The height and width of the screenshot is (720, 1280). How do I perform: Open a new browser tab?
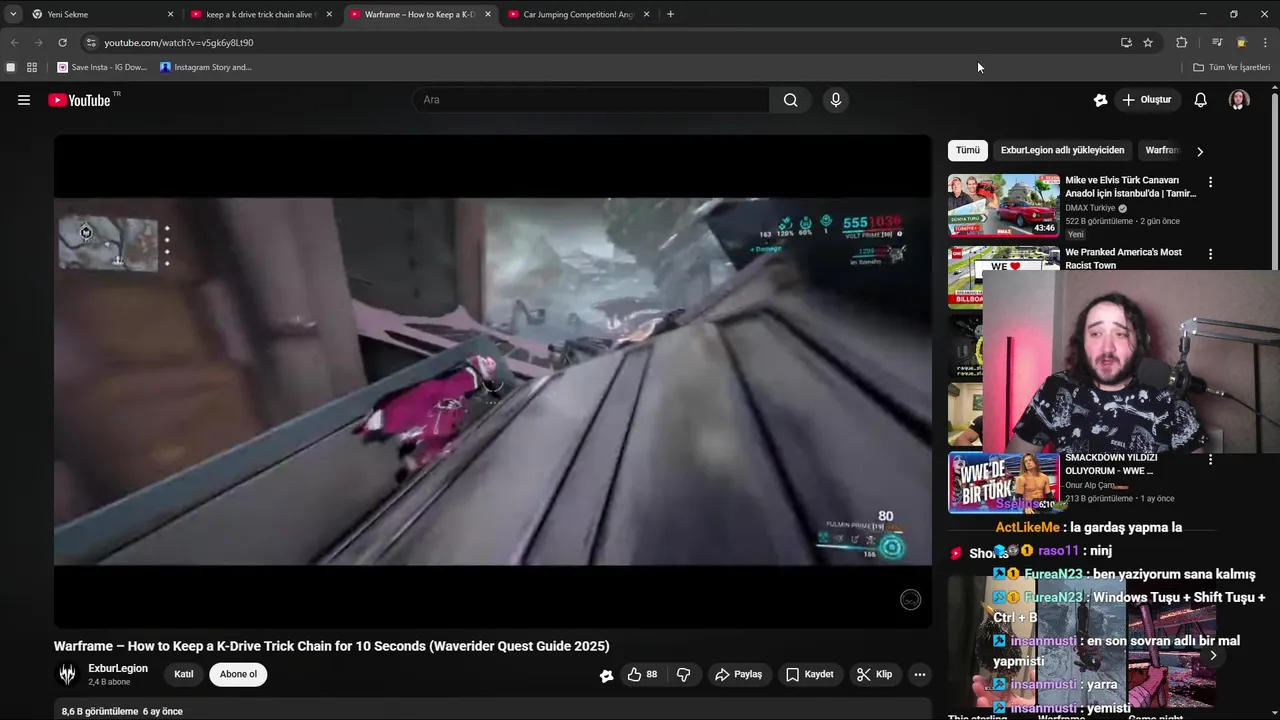670,14
